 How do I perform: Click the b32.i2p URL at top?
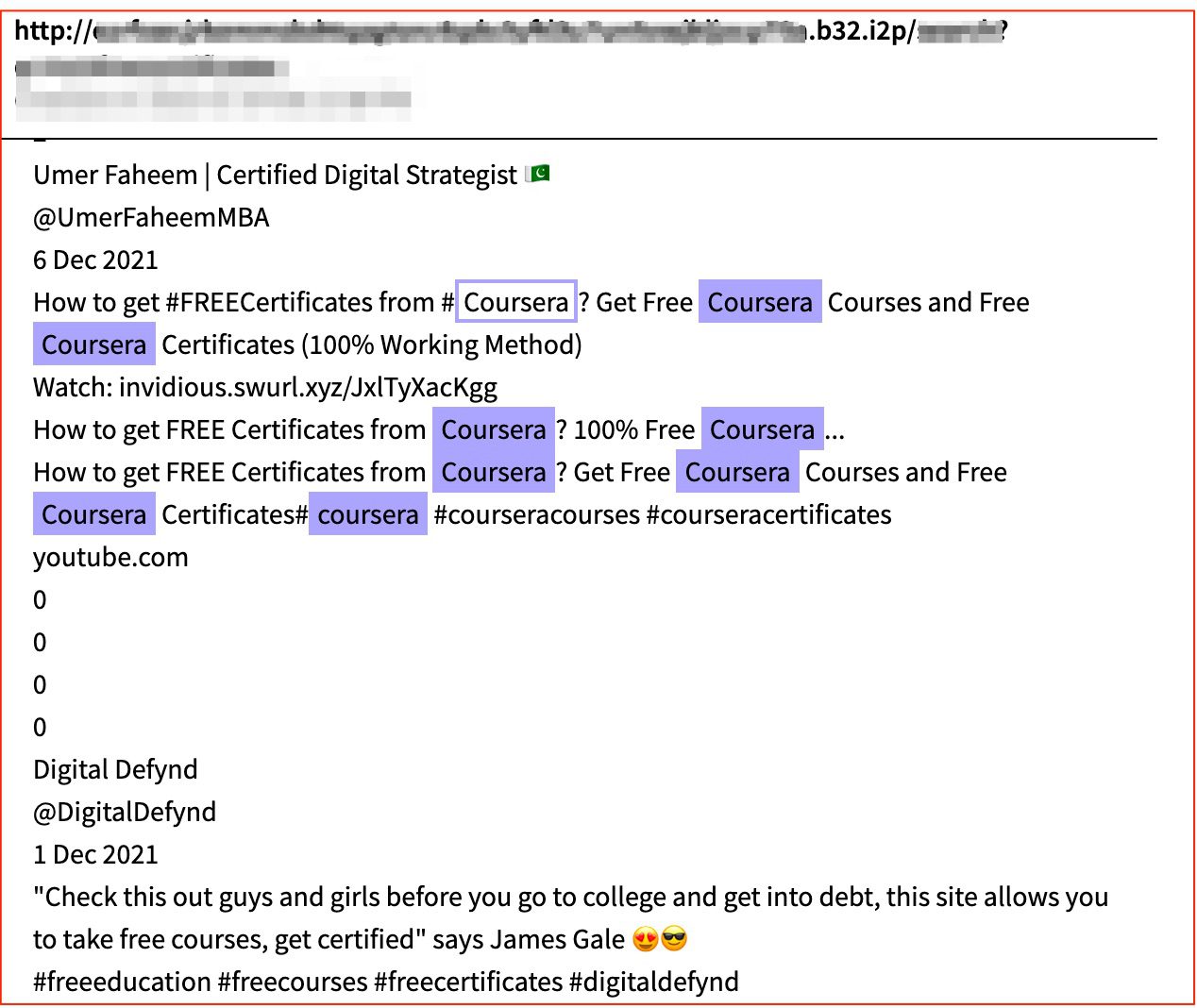pos(511,31)
